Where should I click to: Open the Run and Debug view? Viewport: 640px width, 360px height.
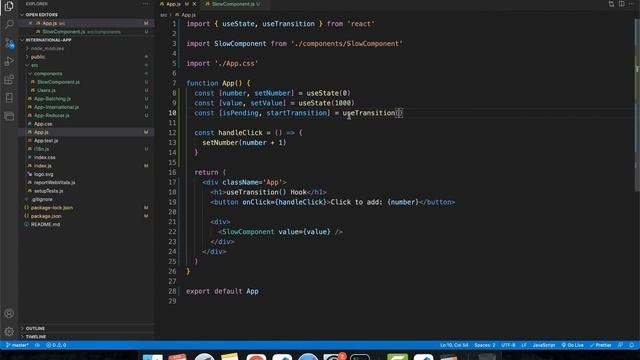click(x=9, y=61)
